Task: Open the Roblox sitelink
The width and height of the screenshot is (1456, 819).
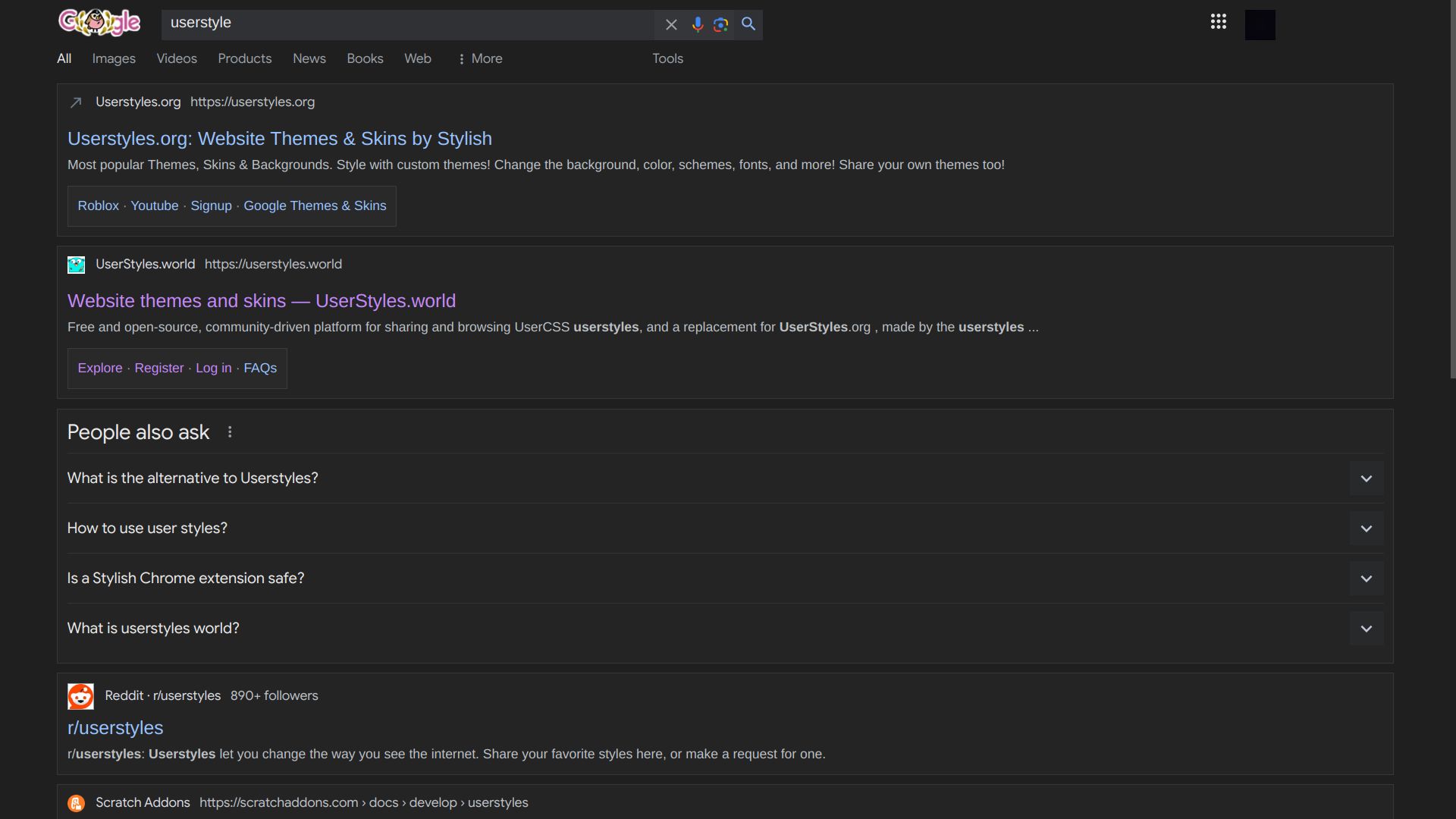Action: click(99, 206)
